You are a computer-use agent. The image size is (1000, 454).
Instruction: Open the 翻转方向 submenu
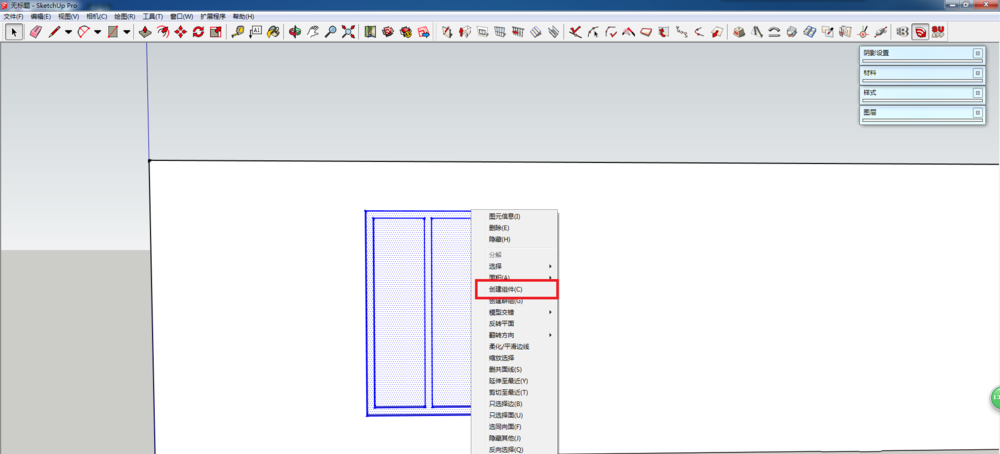515,335
